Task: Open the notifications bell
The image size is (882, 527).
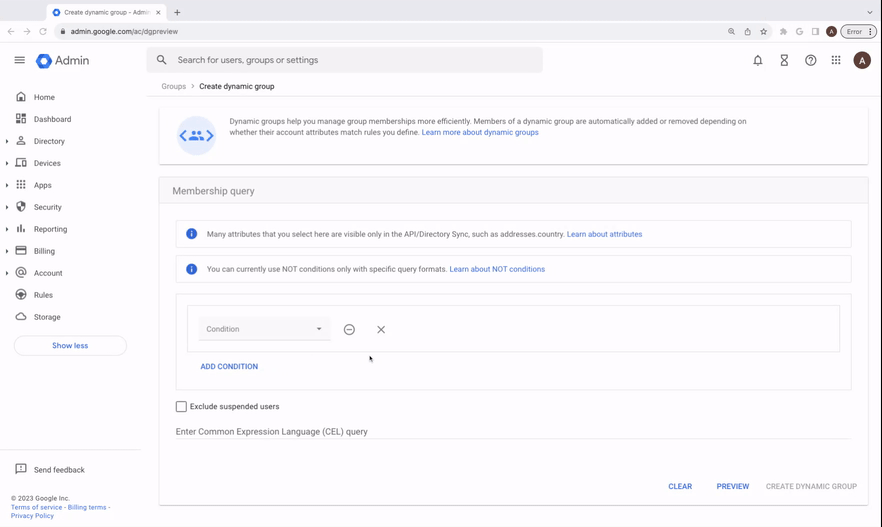Action: click(x=758, y=60)
